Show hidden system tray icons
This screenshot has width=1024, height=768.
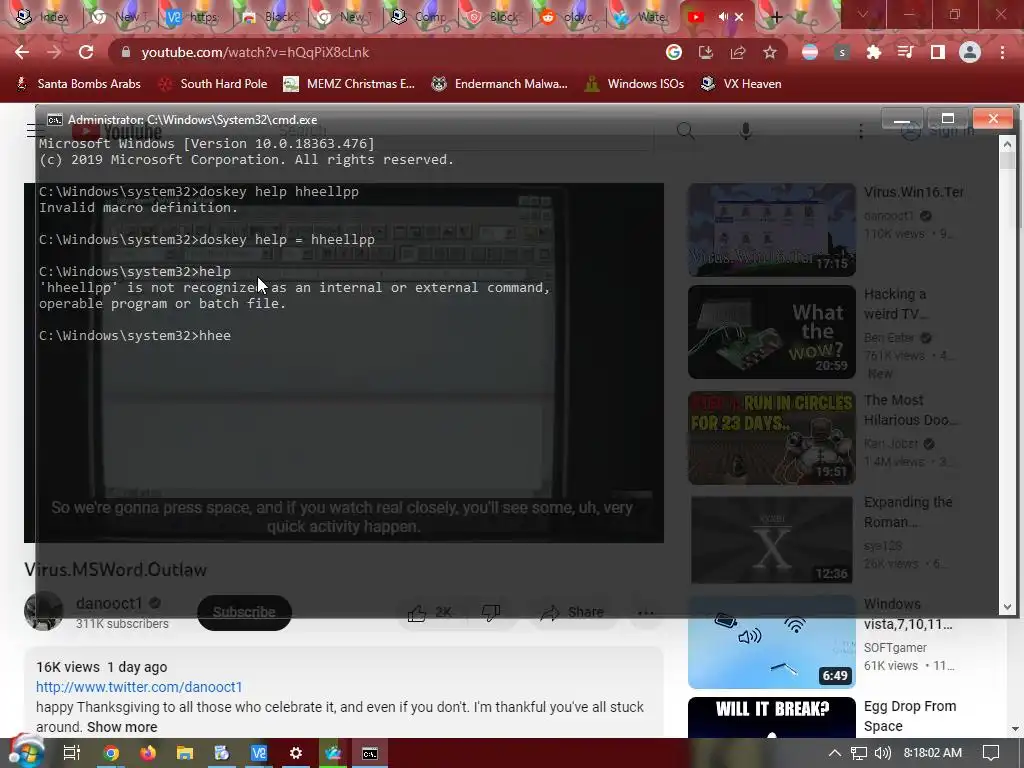834,753
